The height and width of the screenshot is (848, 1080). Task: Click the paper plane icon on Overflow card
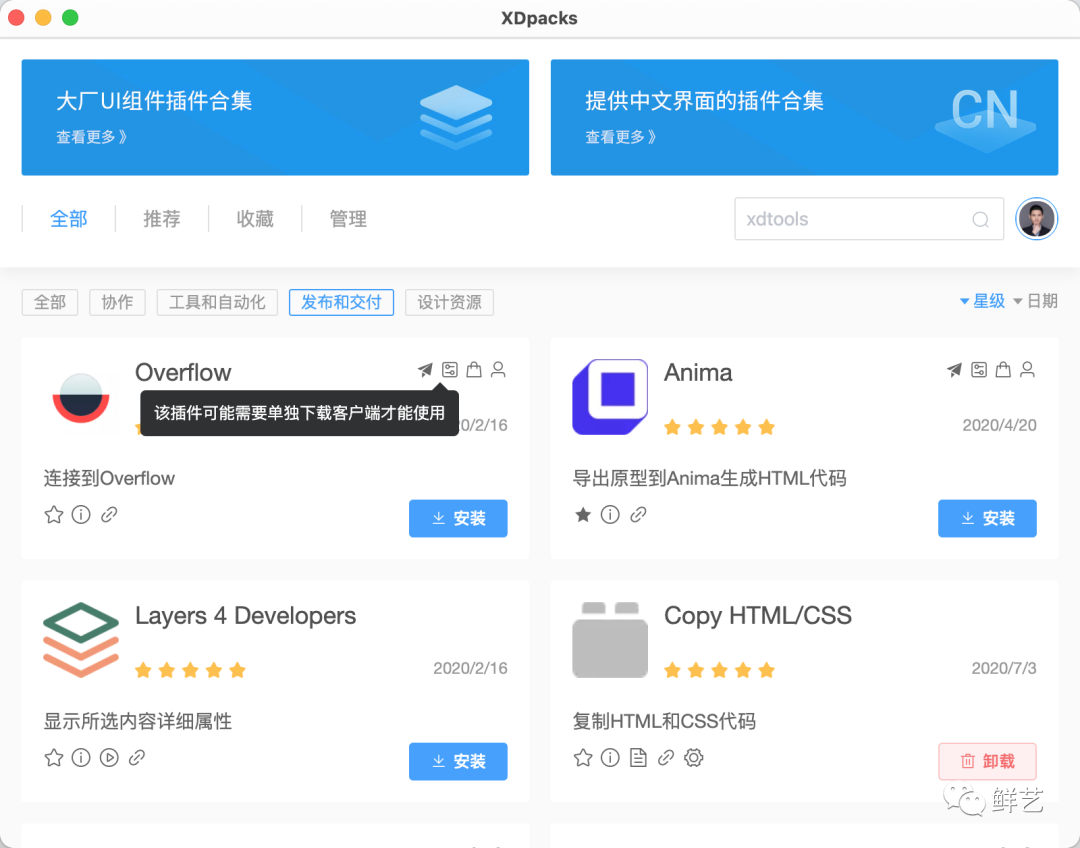click(x=425, y=370)
